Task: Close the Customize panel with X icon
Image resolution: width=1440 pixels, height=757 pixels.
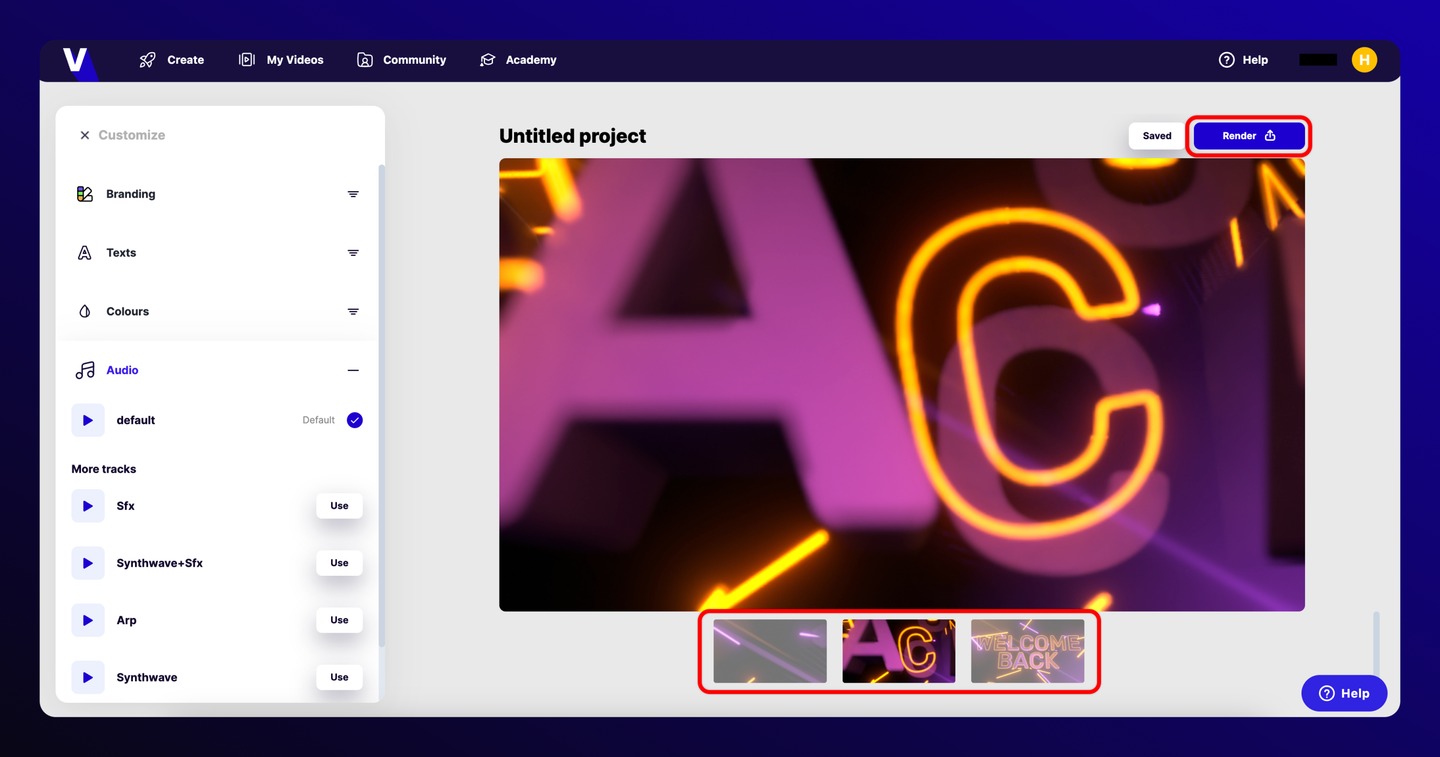Action: (x=85, y=135)
